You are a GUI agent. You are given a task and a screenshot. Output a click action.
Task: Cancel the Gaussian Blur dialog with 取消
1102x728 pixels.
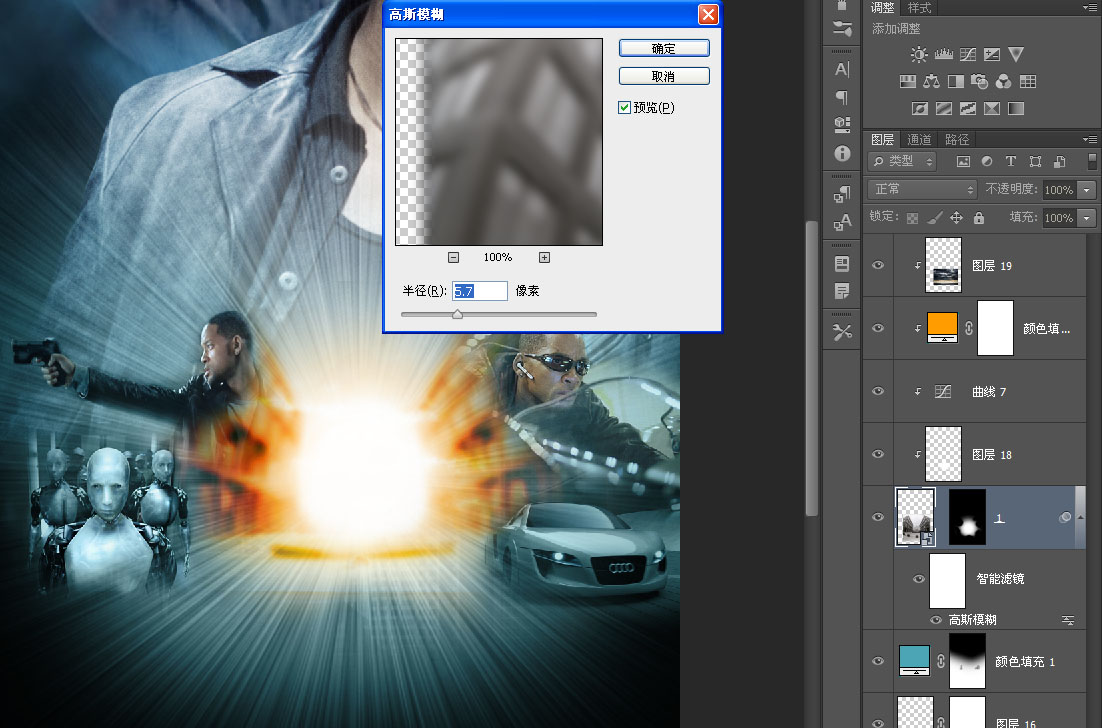(x=664, y=76)
